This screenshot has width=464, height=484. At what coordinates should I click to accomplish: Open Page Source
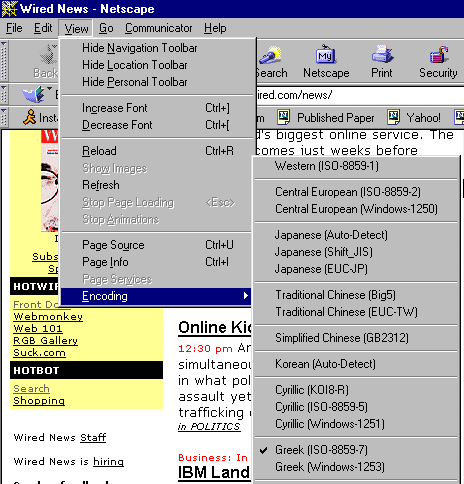(x=156, y=245)
